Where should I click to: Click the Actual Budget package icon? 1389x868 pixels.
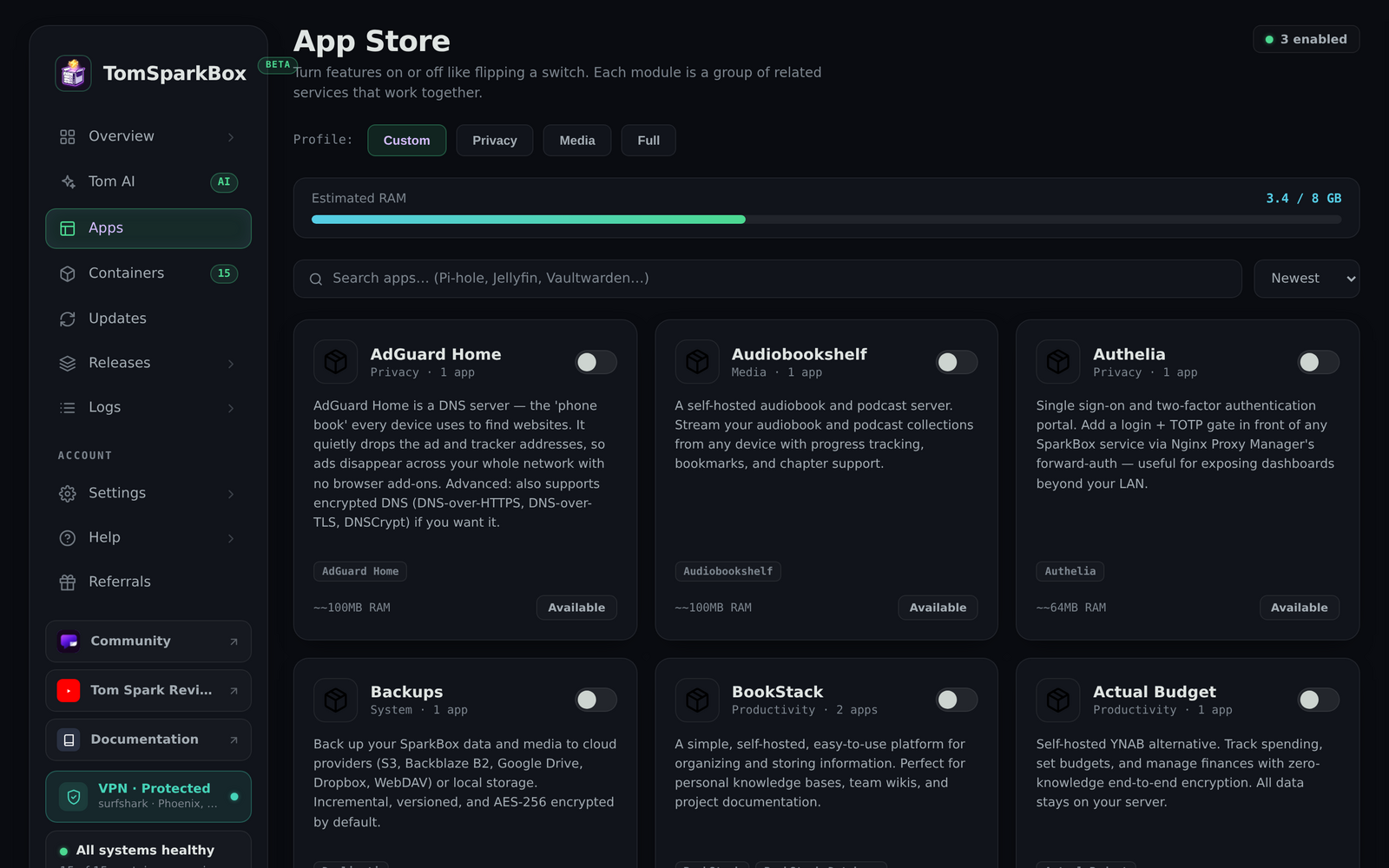pyautogui.click(x=1058, y=700)
